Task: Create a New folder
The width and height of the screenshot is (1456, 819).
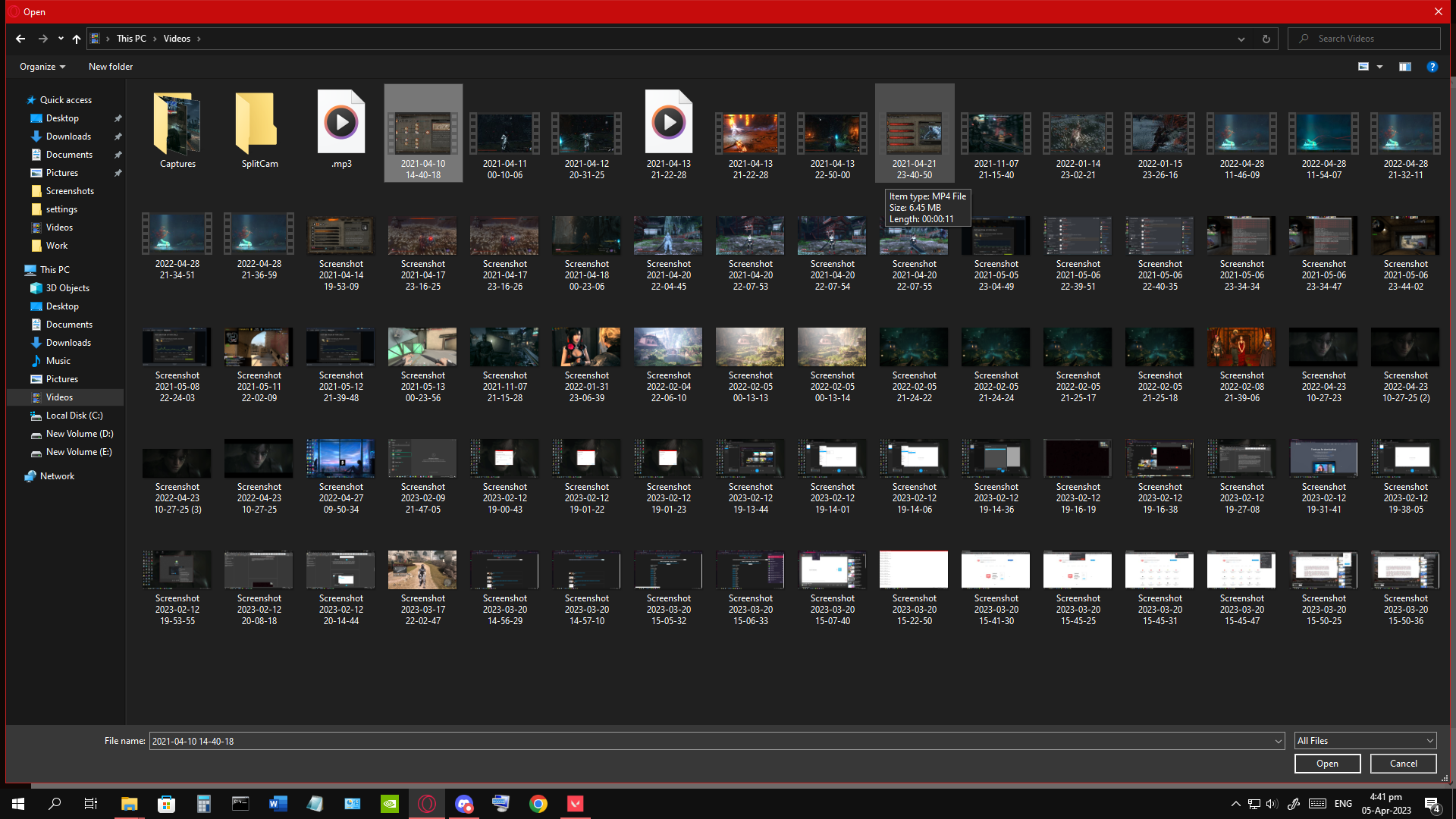Action: point(111,67)
